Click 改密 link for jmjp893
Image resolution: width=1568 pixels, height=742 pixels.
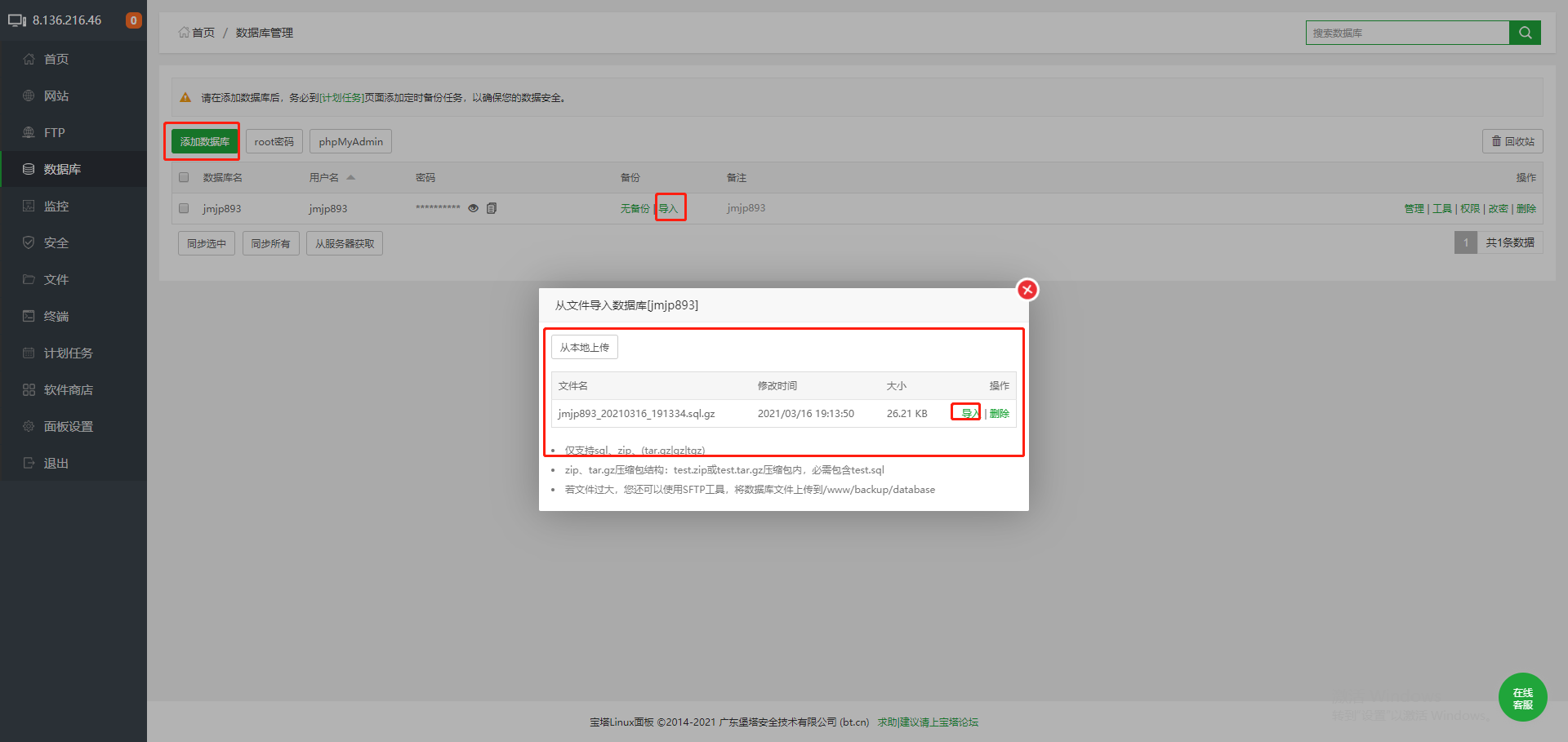(1498, 208)
